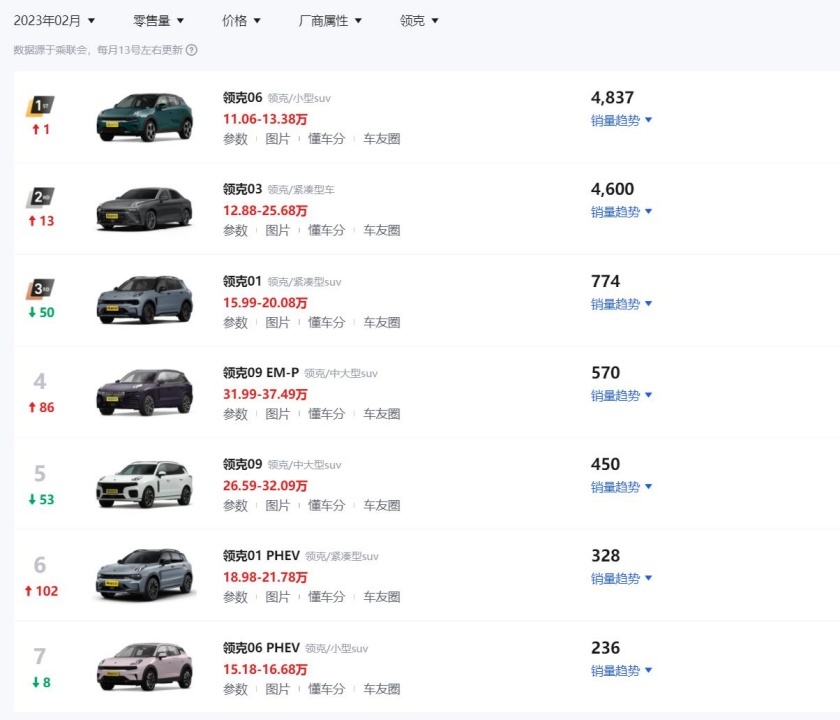Open the 领克06 PHEV model title
This screenshot has width=840, height=720.
[261, 648]
